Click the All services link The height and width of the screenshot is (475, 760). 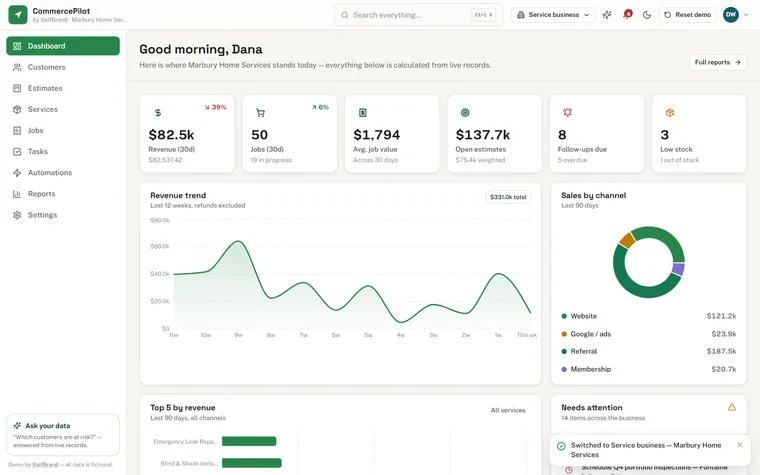pos(508,410)
